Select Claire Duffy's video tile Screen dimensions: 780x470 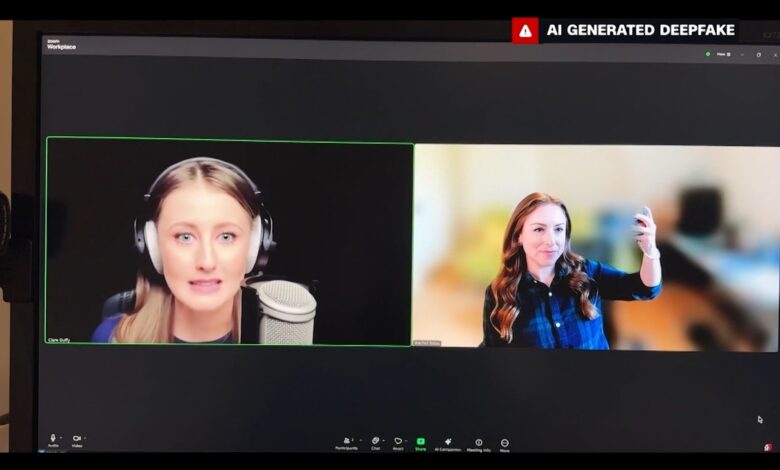tap(229, 242)
